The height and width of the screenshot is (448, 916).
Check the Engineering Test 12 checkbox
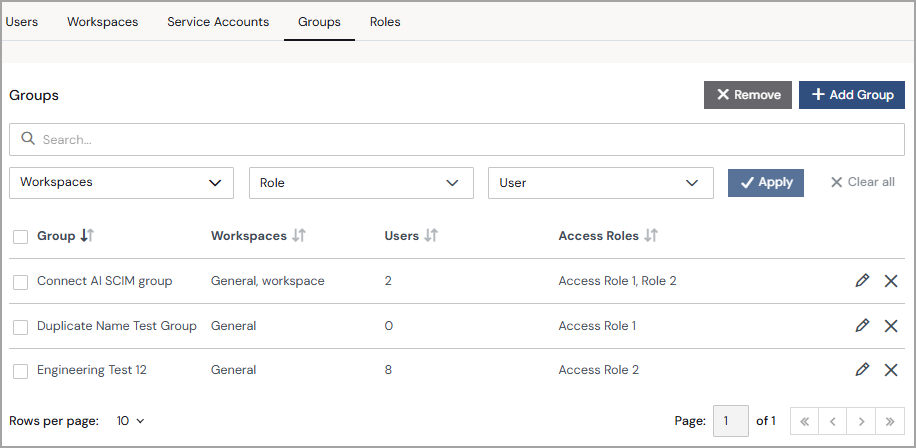(x=20, y=371)
